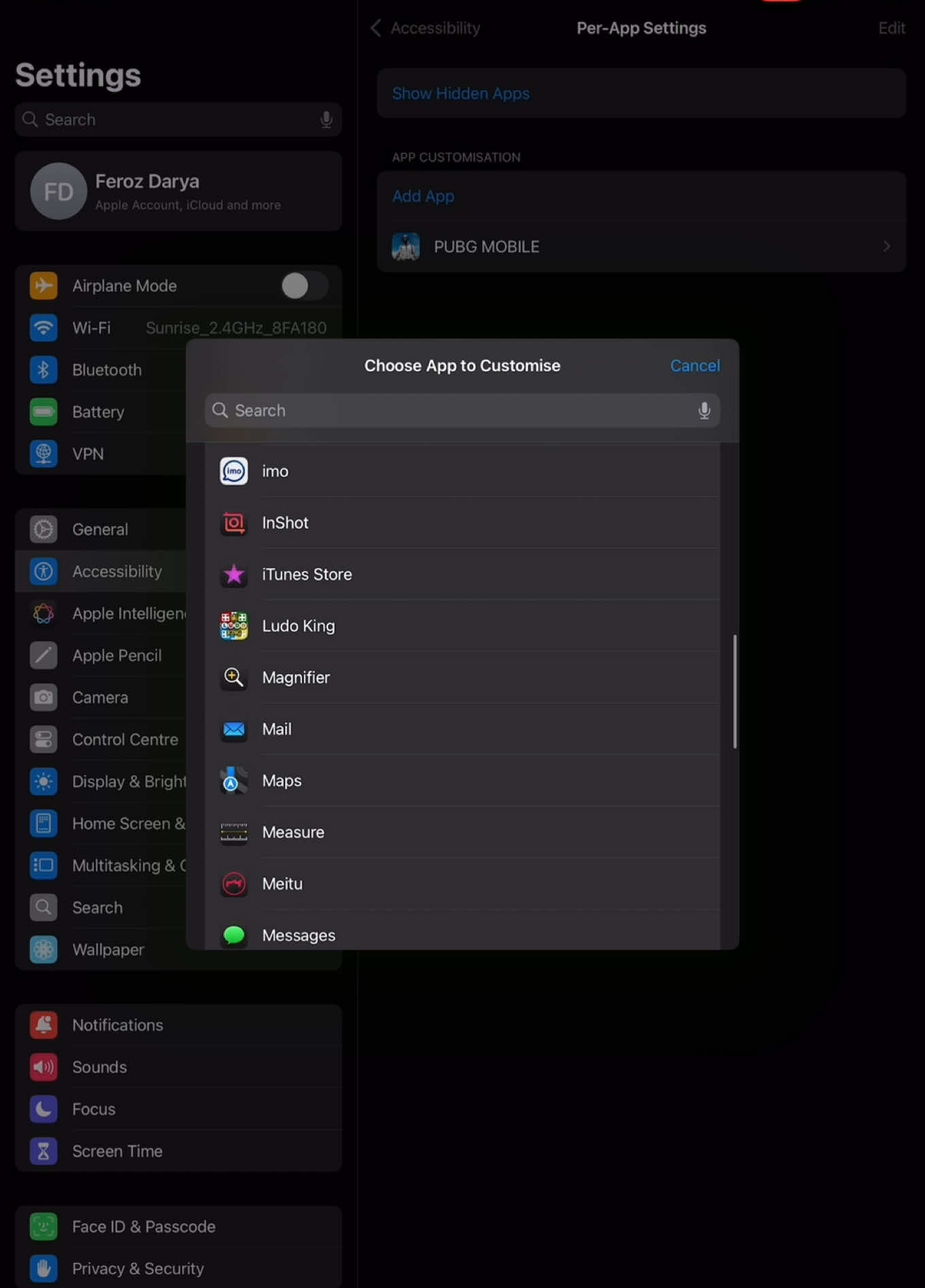Tap Show Hidden Apps link
The height and width of the screenshot is (1288, 925).
(460, 94)
